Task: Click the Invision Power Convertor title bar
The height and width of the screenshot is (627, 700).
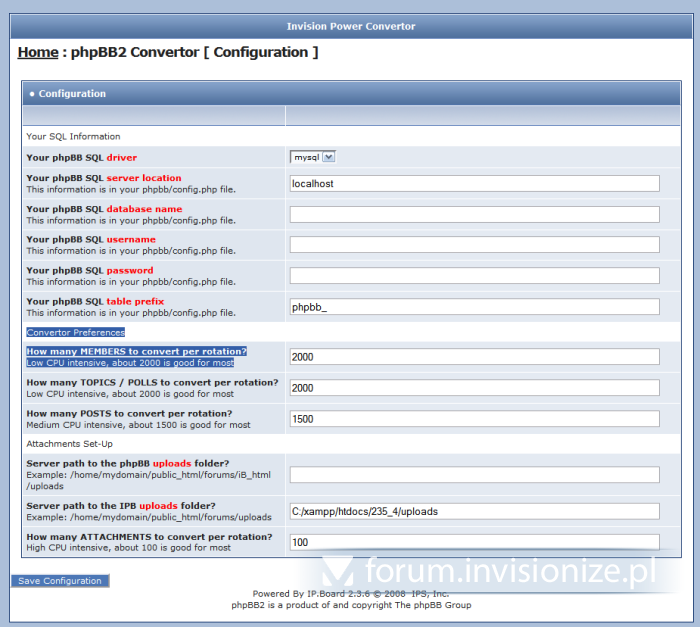Action: pyautogui.click(x=350, y=26)
